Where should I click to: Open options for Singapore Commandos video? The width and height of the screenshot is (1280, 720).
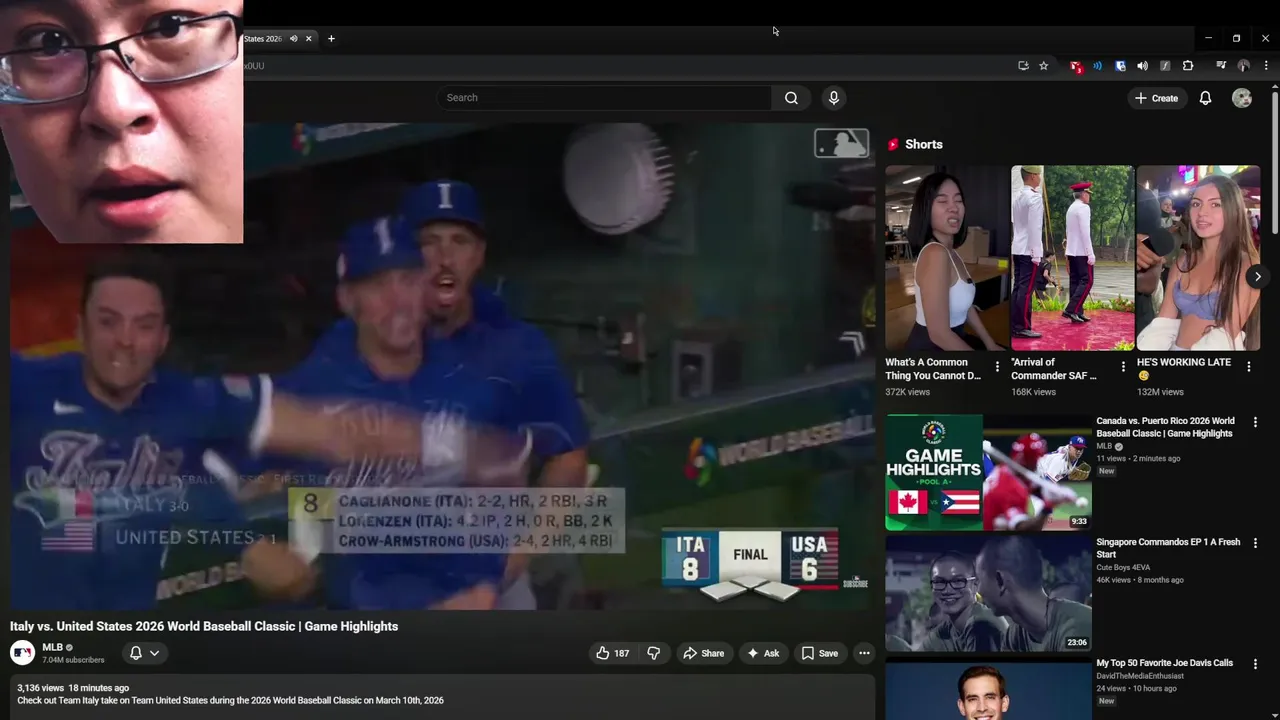pos(1255,543)
